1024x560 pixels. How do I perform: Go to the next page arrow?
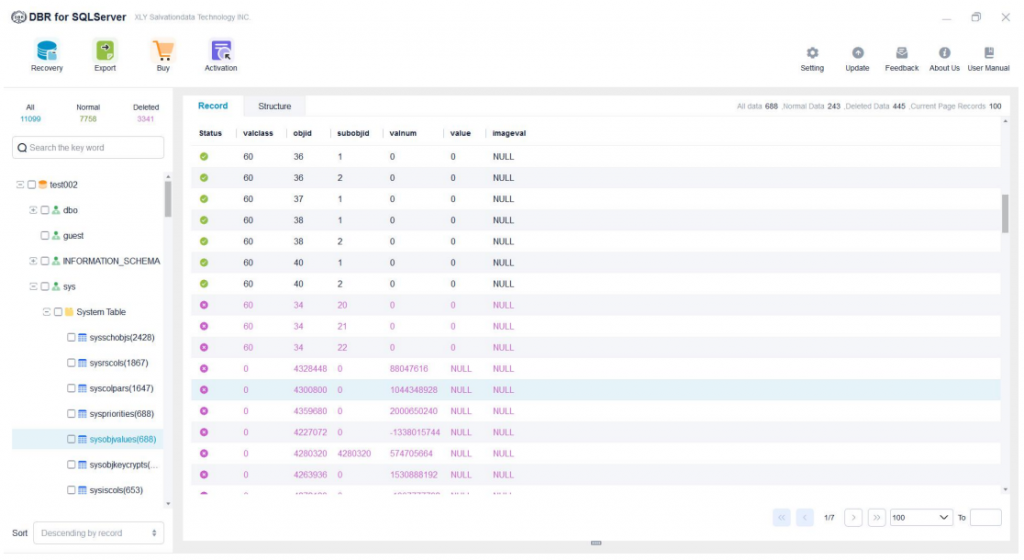(853, 518)
